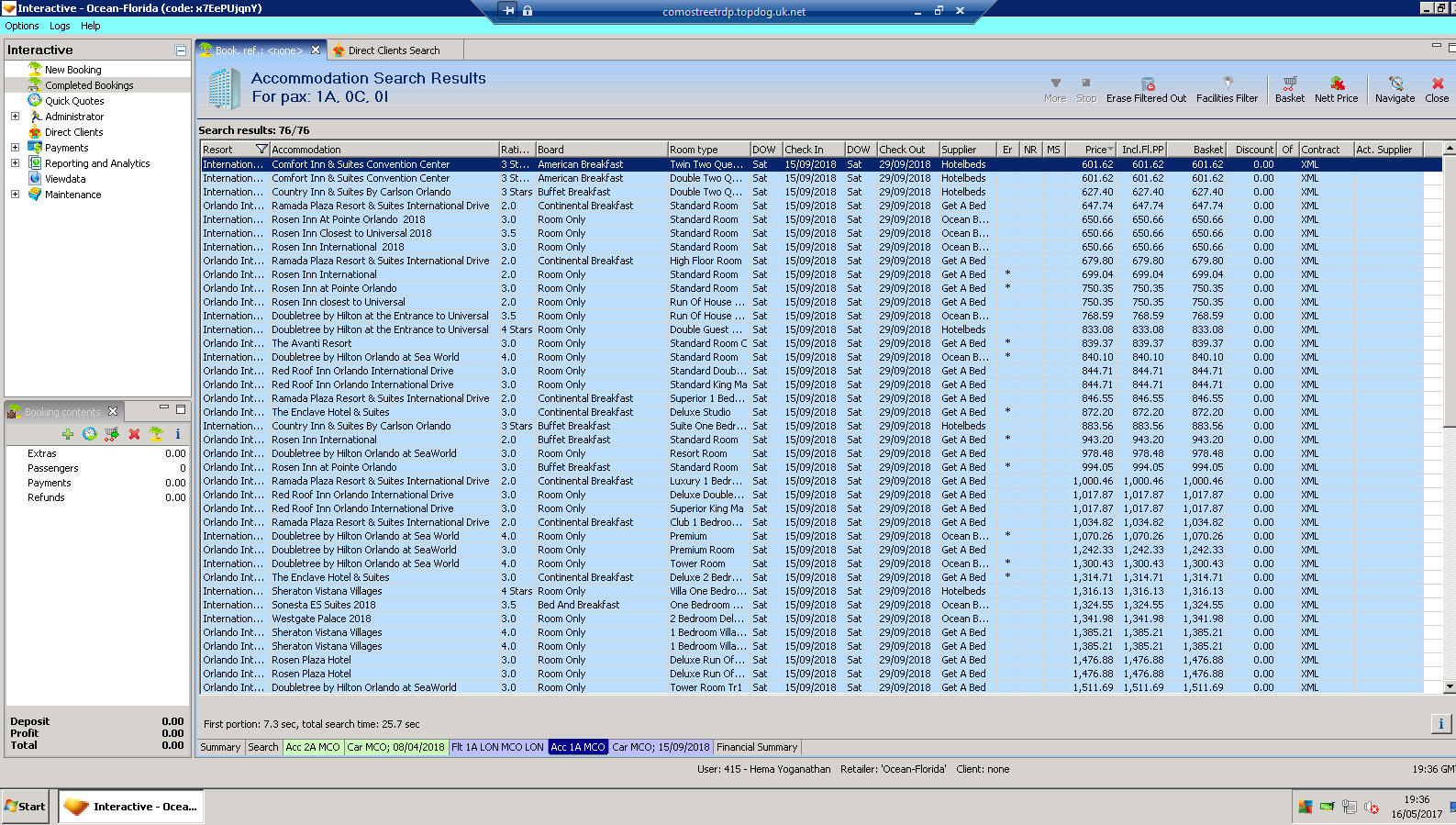
Task: Click Erase Filtered Out icon
Action: 1147,84
